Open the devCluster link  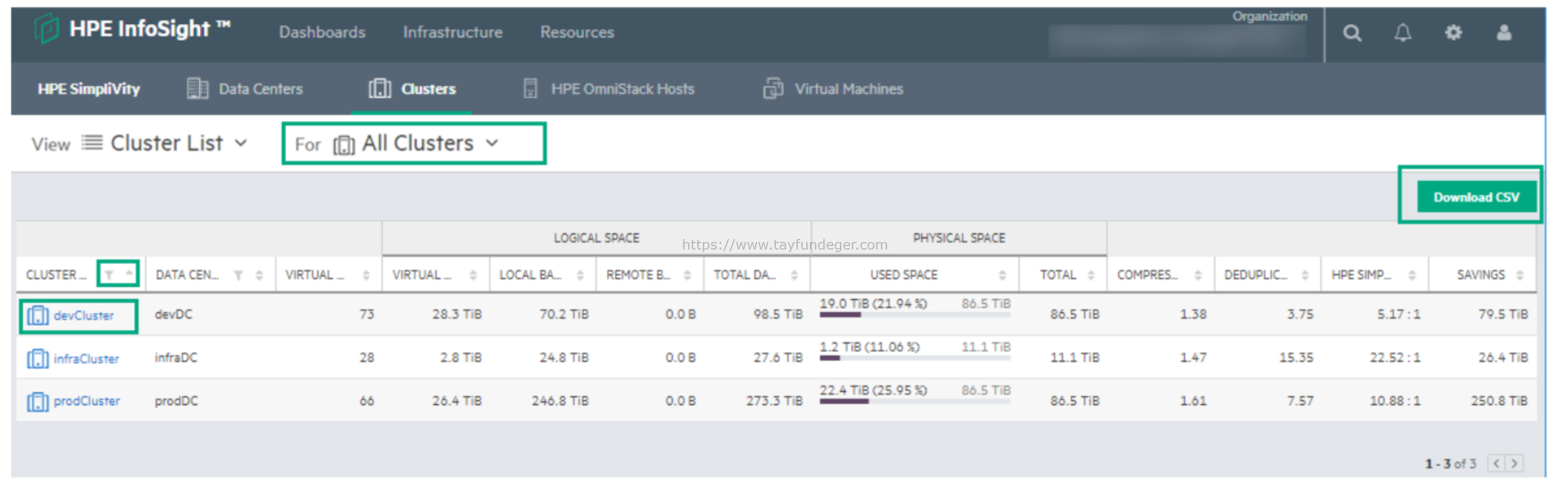coord(83,315)
